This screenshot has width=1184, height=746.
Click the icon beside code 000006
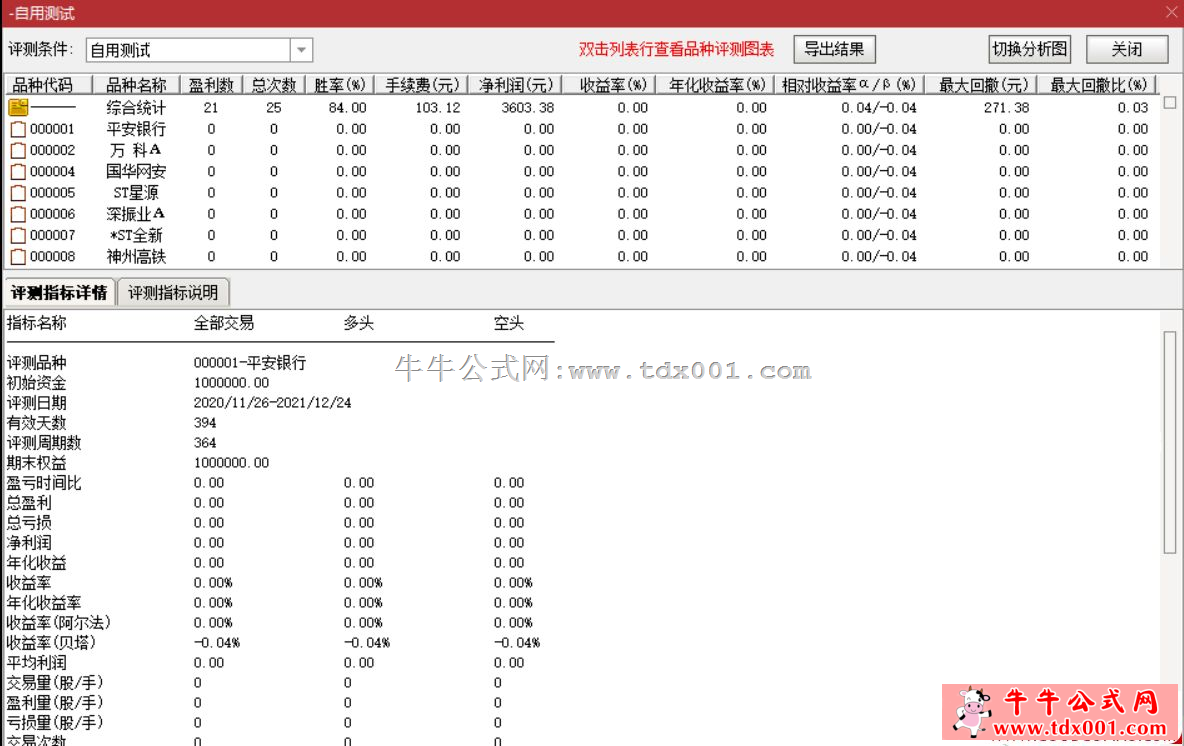(17, 214)
